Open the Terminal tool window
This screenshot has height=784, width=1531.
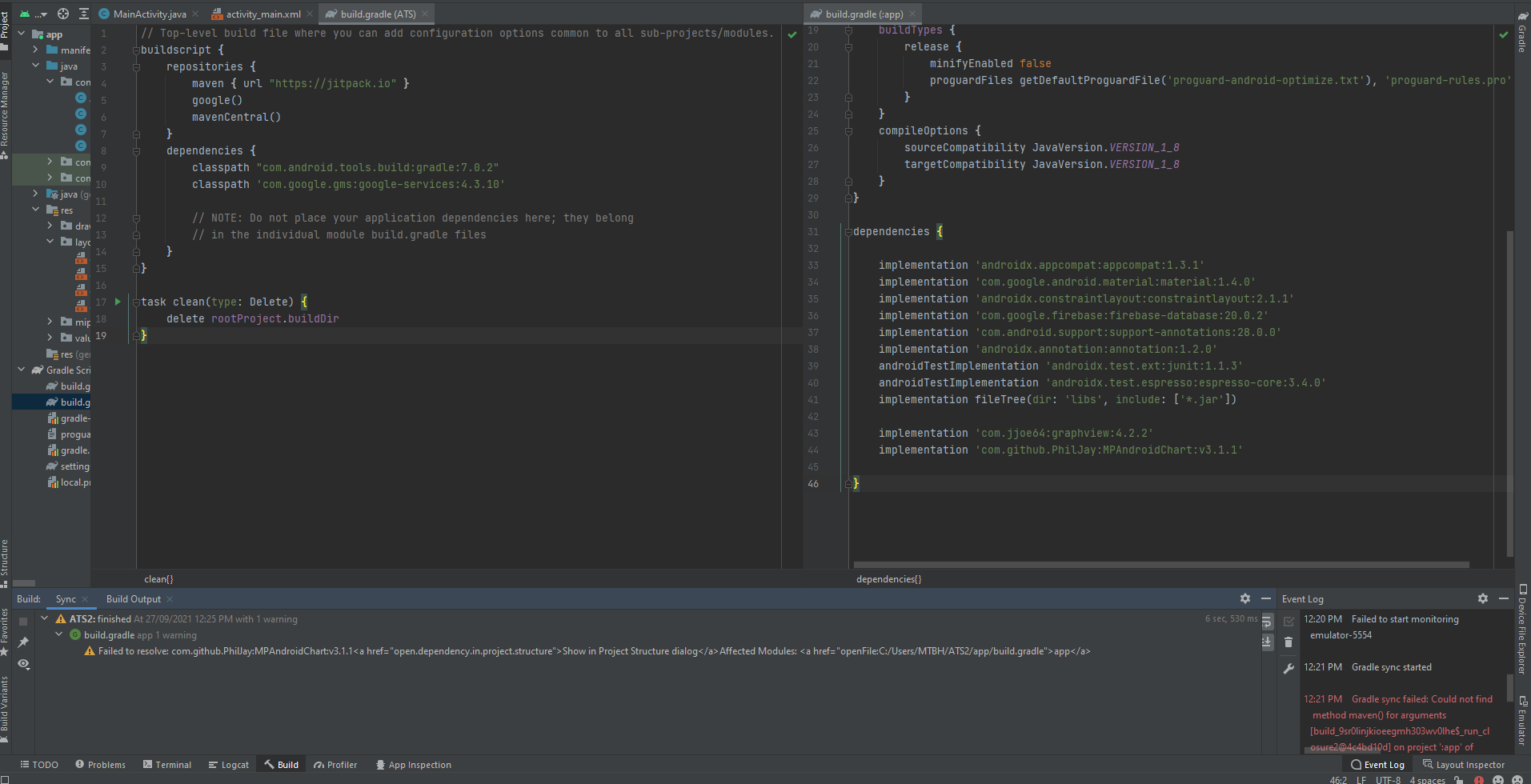coord(167,765)
